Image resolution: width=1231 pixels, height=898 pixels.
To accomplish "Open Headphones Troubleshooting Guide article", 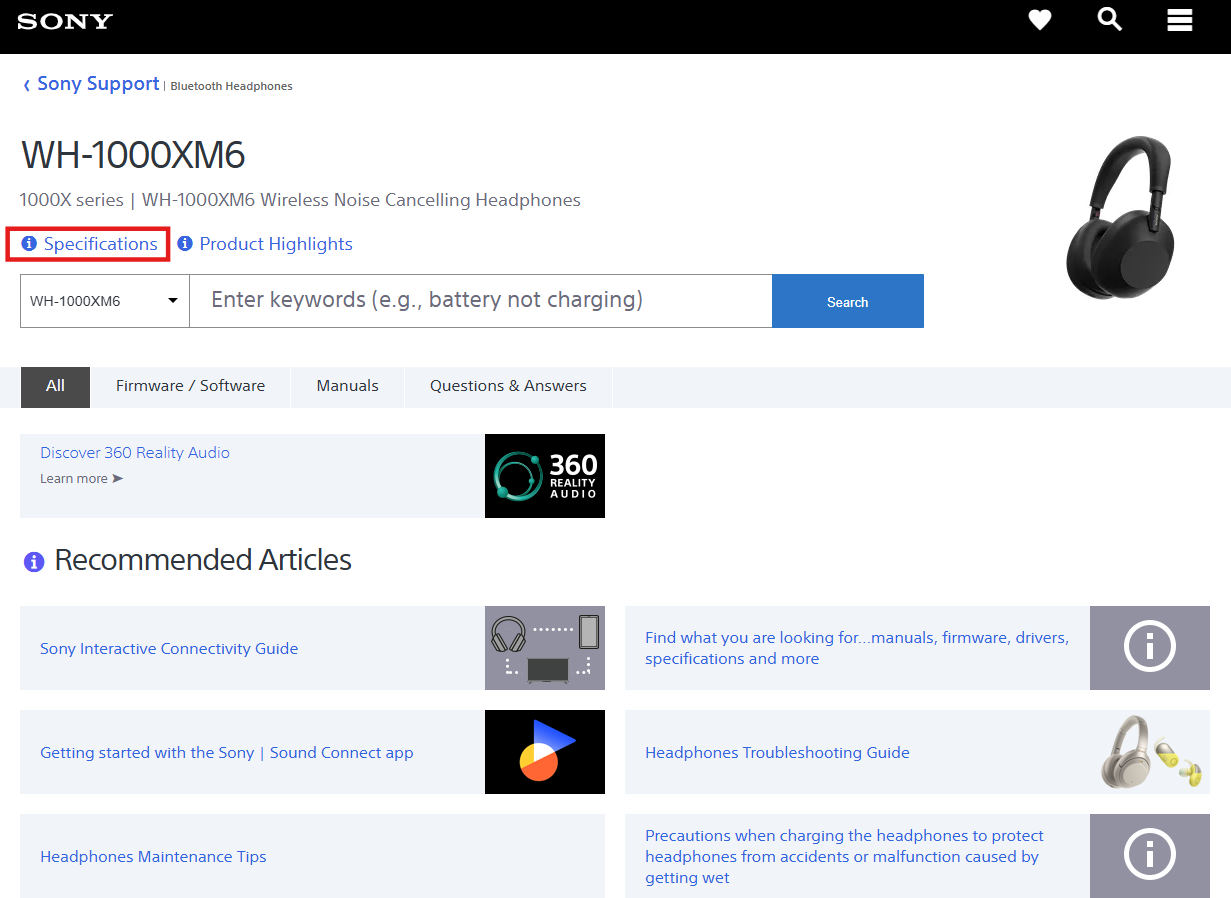I will (777, 753).
